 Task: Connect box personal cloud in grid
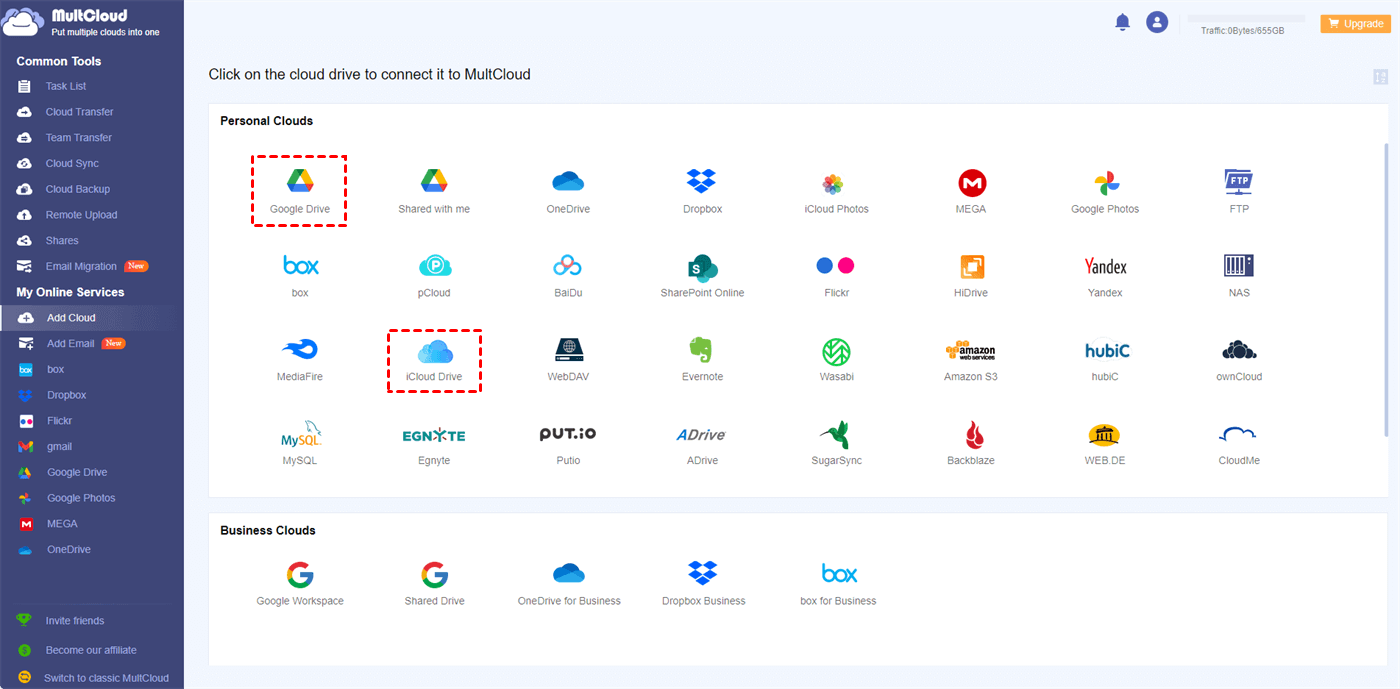pyautogui.click(x=300, y=274)
